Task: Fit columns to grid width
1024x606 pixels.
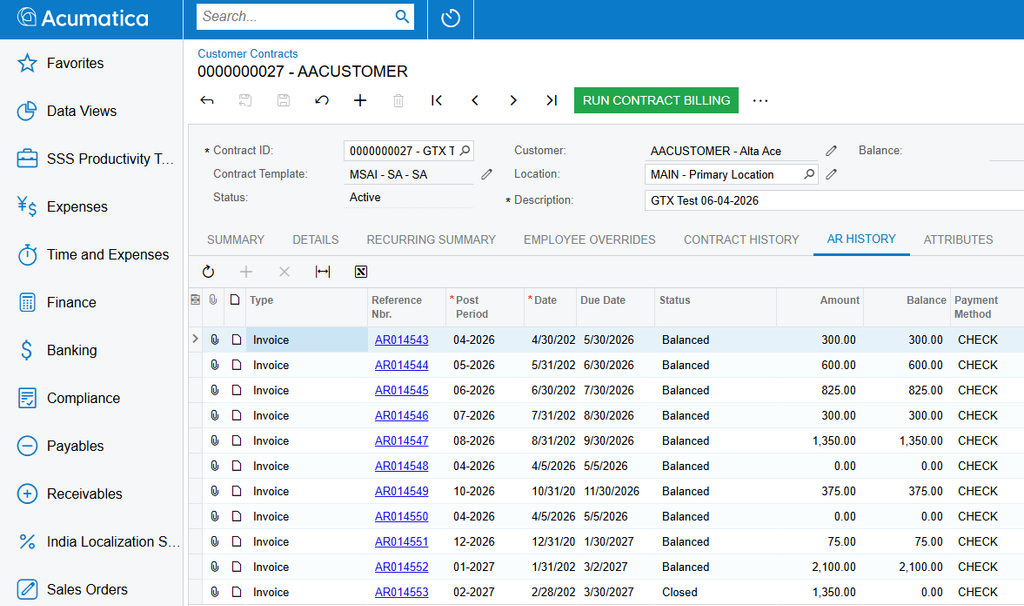Action: (x=323, y=272)
